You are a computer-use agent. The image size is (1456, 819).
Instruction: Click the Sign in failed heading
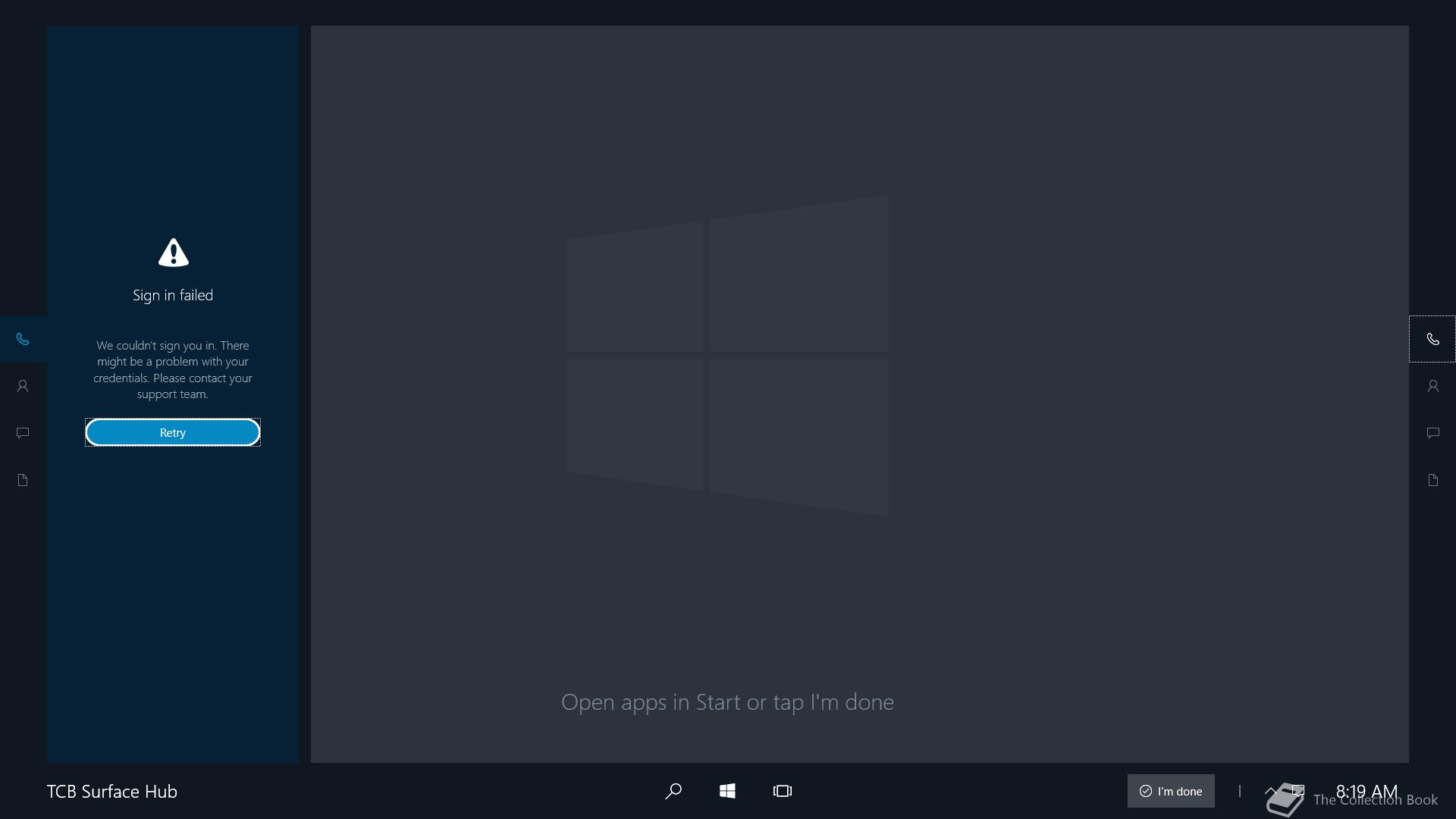[173, 295]
